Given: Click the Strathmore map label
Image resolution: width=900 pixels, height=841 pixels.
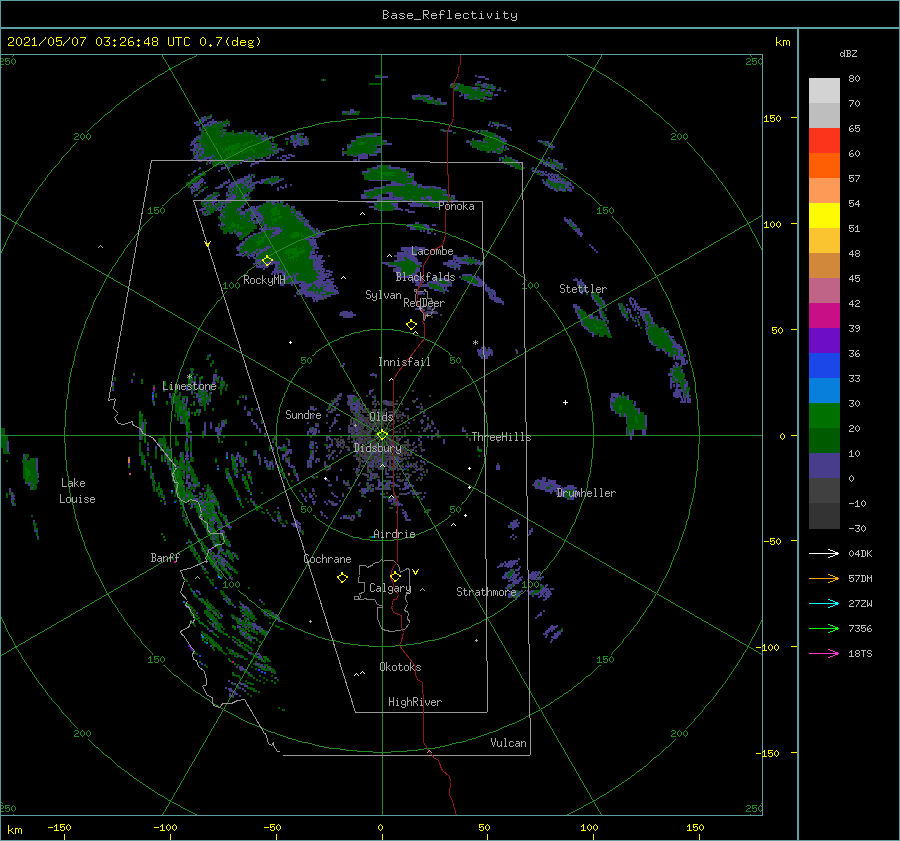Looking at the screenshot, I should tap(486, 592).
